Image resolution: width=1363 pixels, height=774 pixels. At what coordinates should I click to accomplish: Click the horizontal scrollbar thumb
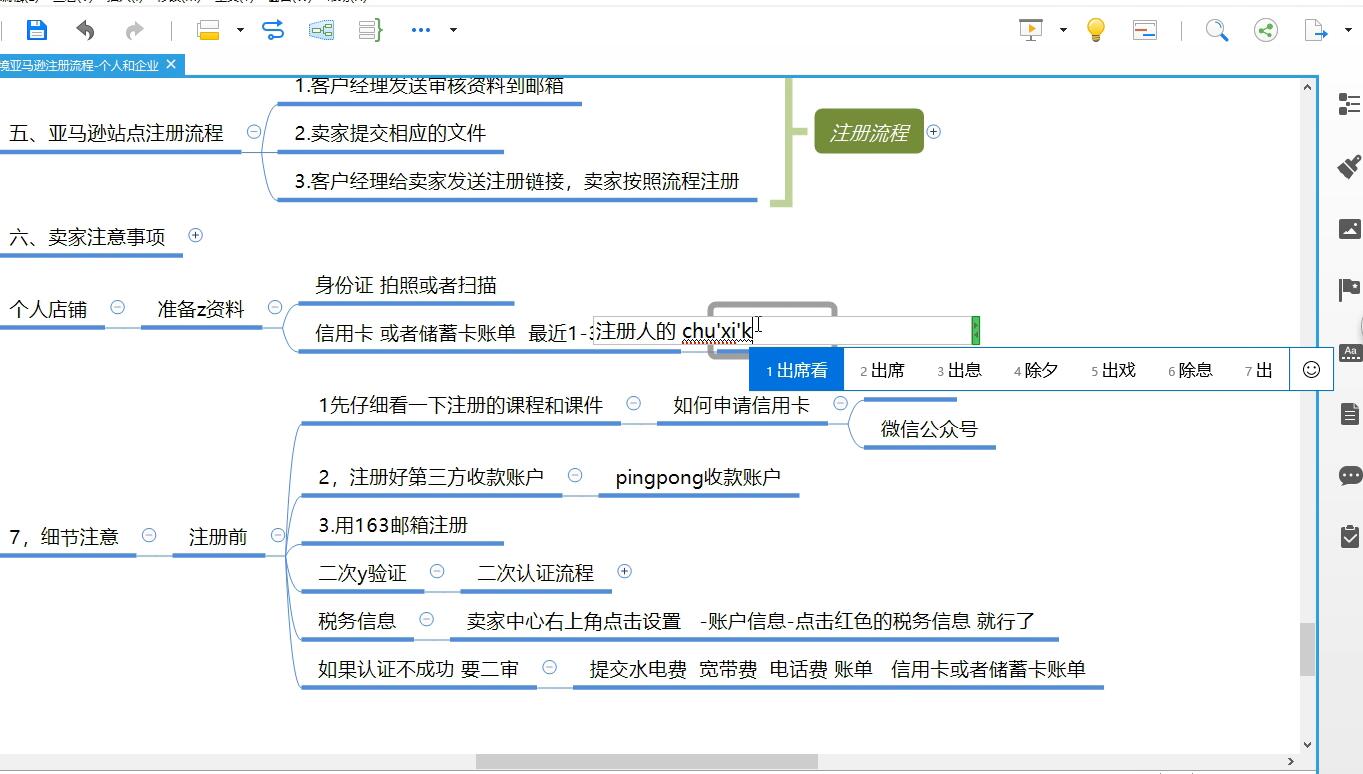point(646,761)
